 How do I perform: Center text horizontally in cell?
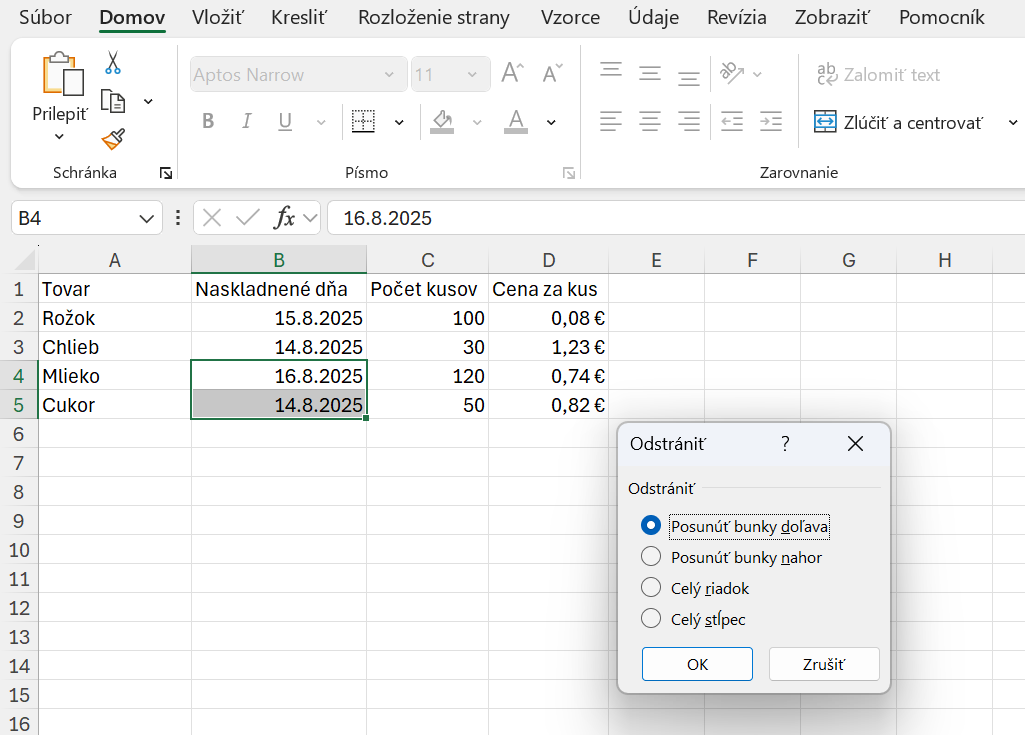[650, 122]
